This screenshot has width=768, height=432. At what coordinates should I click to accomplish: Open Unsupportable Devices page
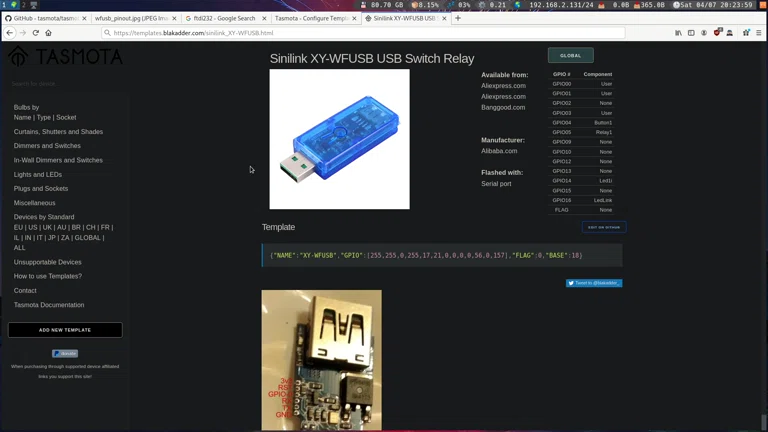[x=48, y=262]
